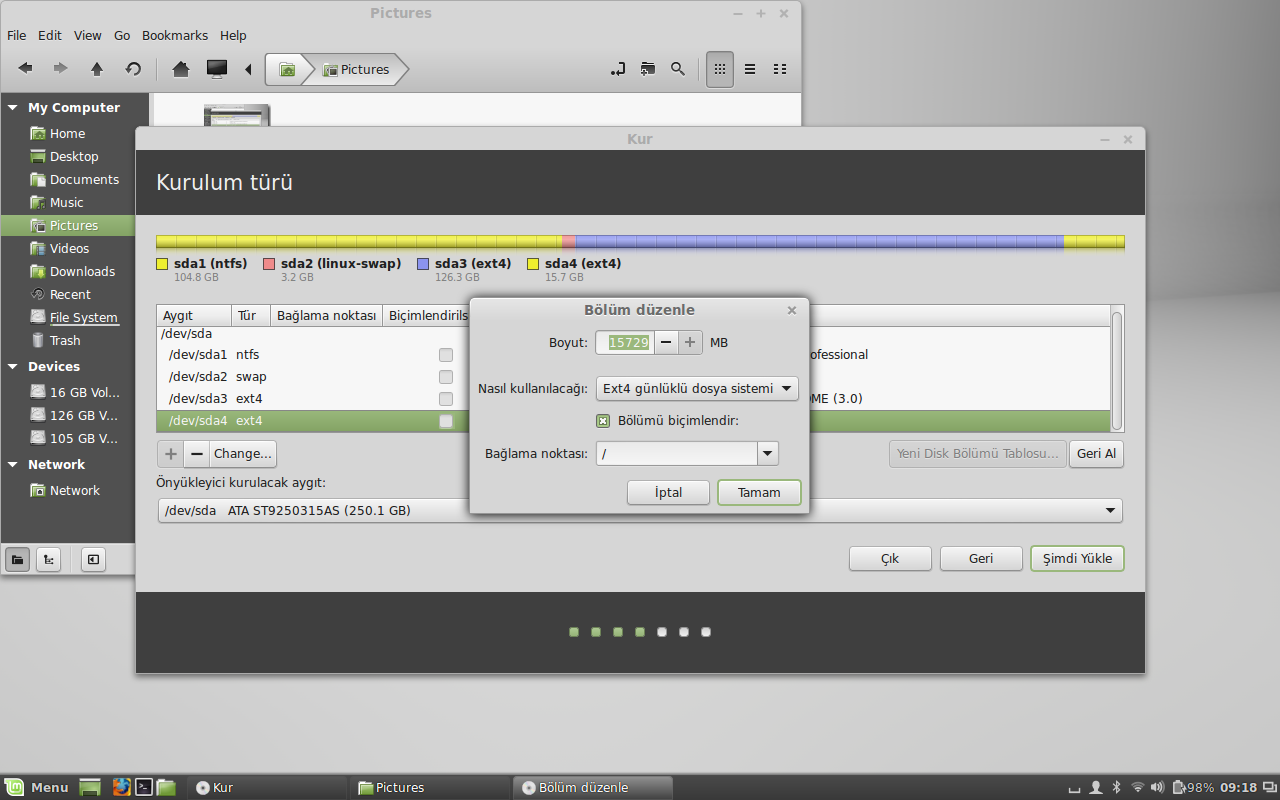
Task: Collapse My Computer sidebar section
Action: pos(13,107)
